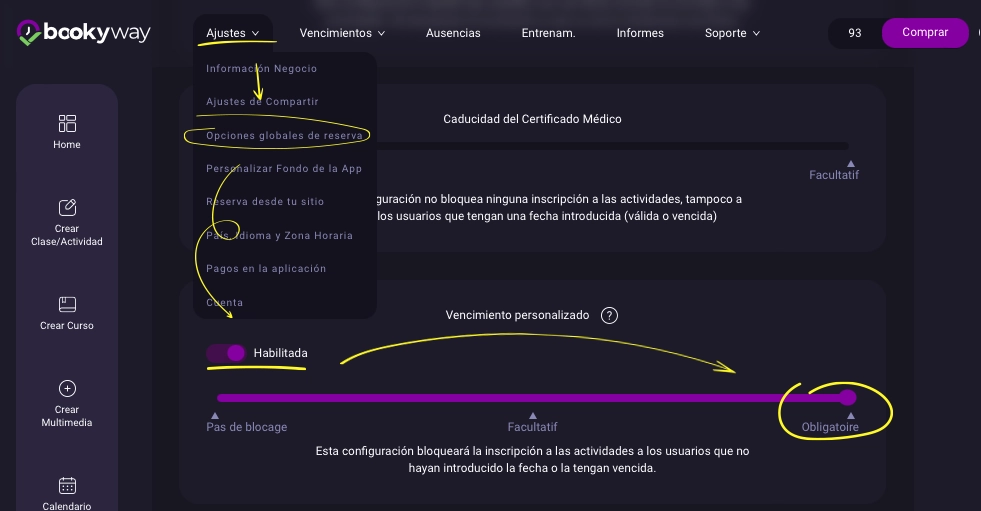The image size is (981, 511).
Task: Click the Obligatoire slider handle
Action: click(848, 397)
